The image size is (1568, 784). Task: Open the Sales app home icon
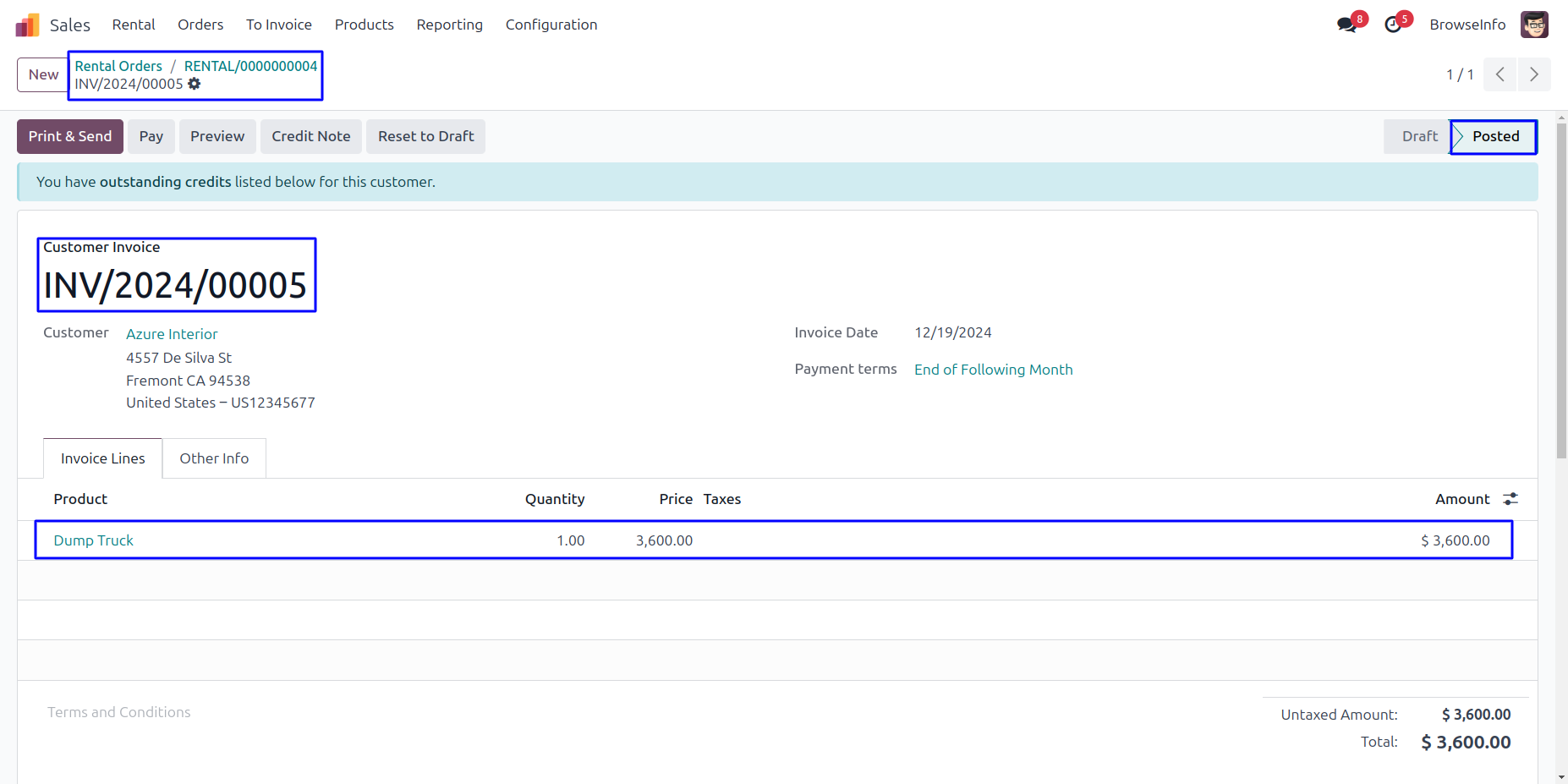click(27, 25)
